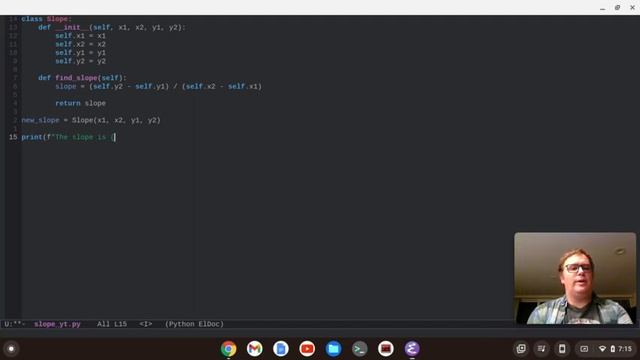The height and width of the screenshot is (360, 640).
Task: Open the screen capture tray icon
Action: point(521,349)
